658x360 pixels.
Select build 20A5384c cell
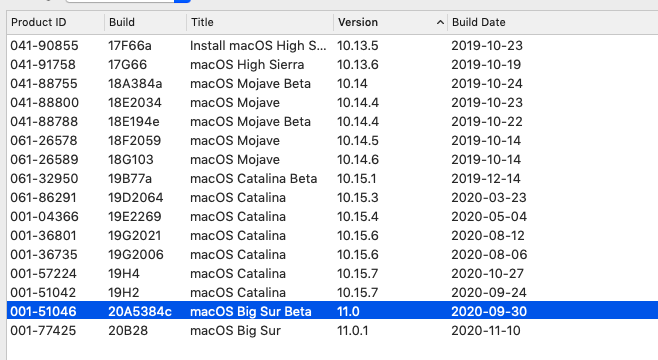(x=140, y=312)
